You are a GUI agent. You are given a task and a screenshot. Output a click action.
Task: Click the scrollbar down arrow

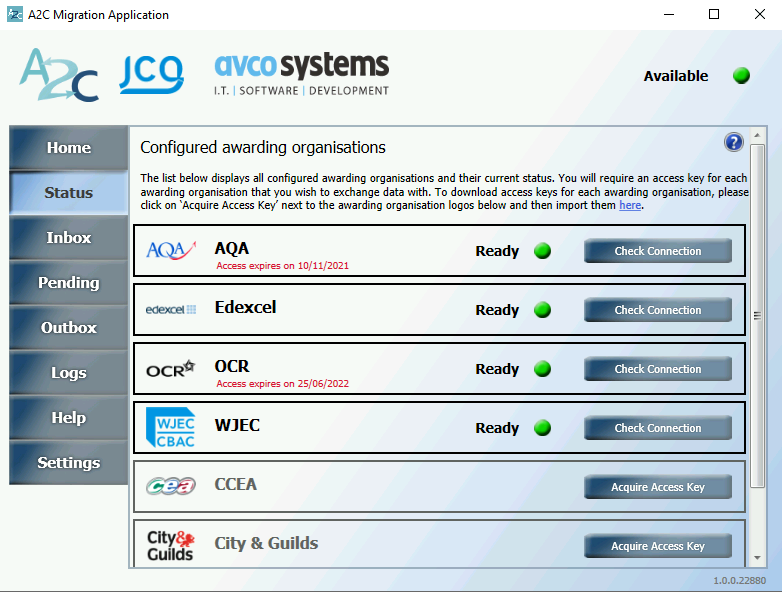[758, 558]
